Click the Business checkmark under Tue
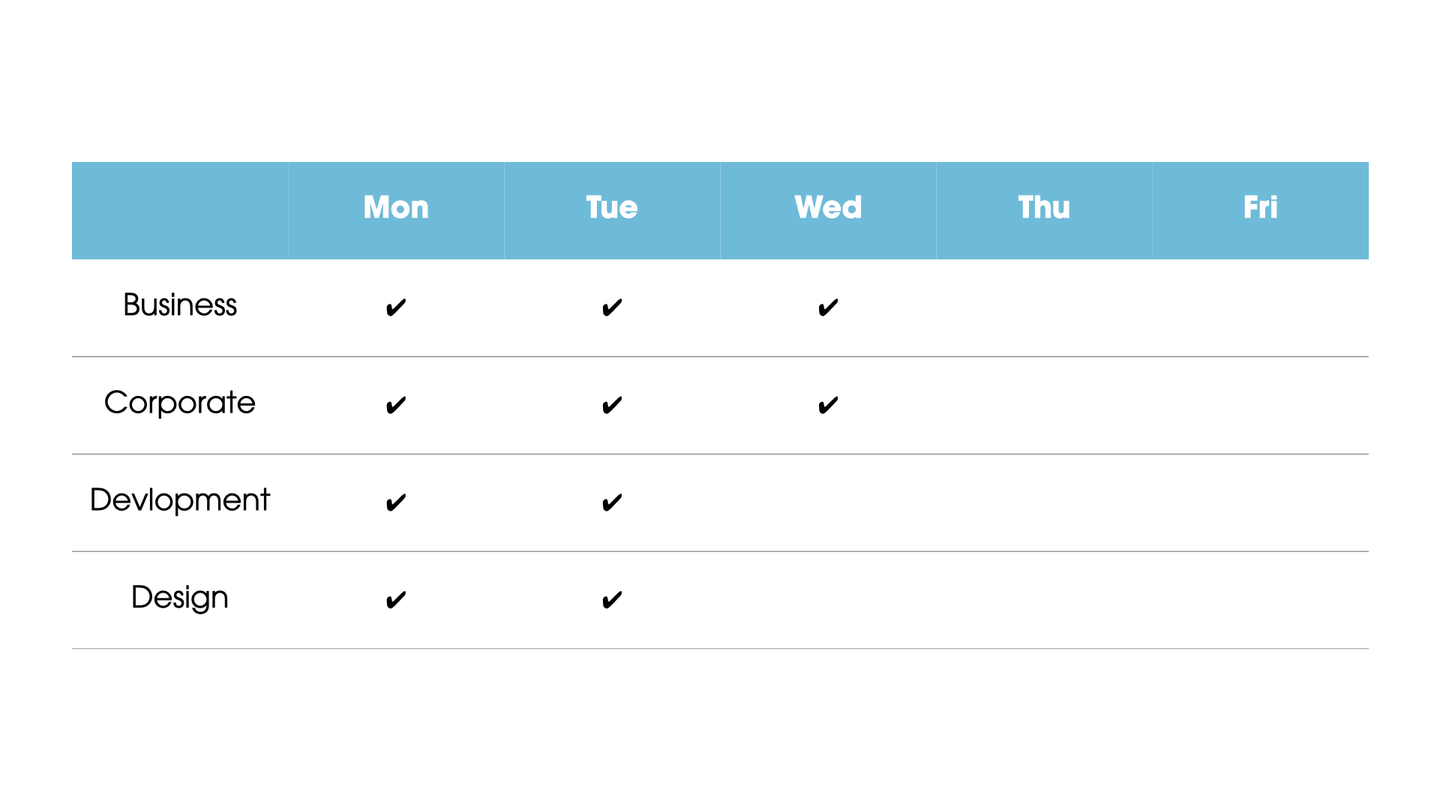Image resolution: width=1440 pixels, height=810 pixels. (x=612, y=308)
